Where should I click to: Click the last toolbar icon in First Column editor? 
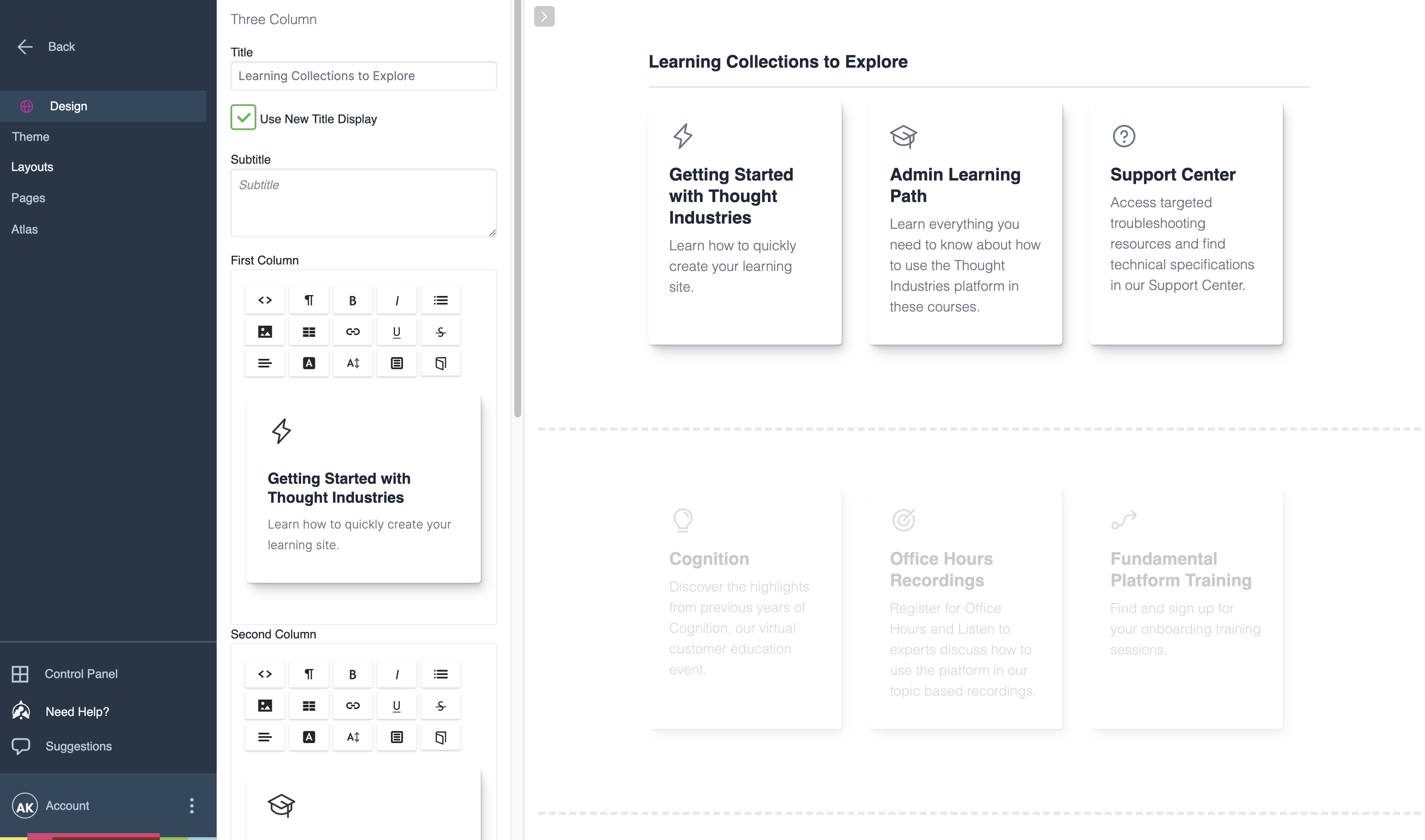click(441, 363)
